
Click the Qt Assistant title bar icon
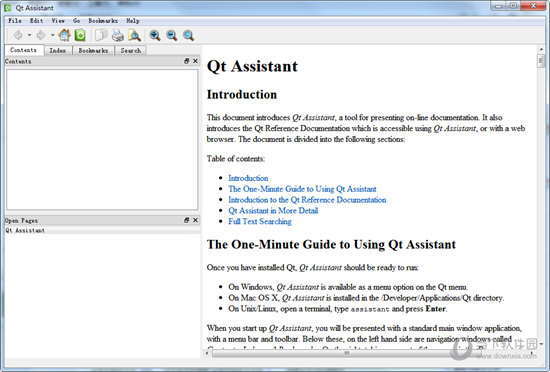coord(8,7)
